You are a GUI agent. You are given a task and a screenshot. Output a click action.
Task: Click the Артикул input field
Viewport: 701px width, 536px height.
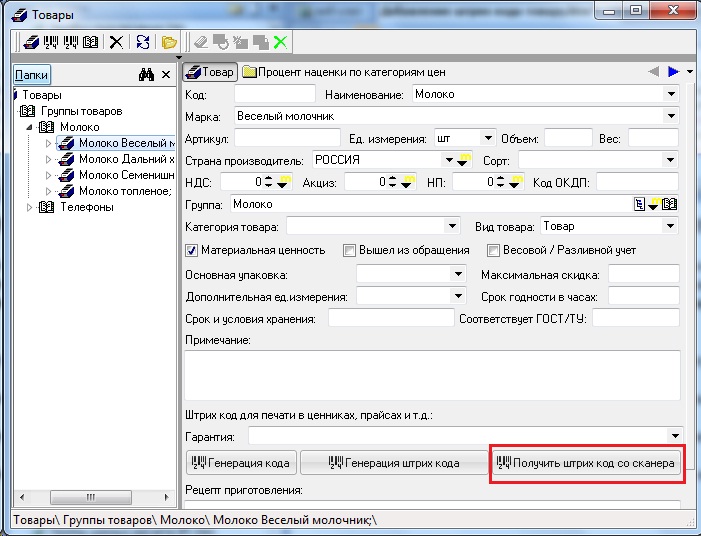287,138
